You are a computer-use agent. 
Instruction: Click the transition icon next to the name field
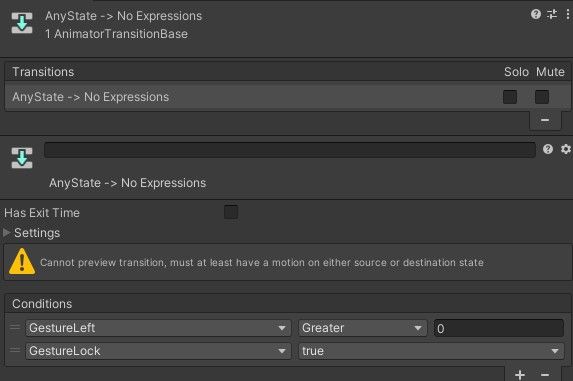tap(22, 157)
